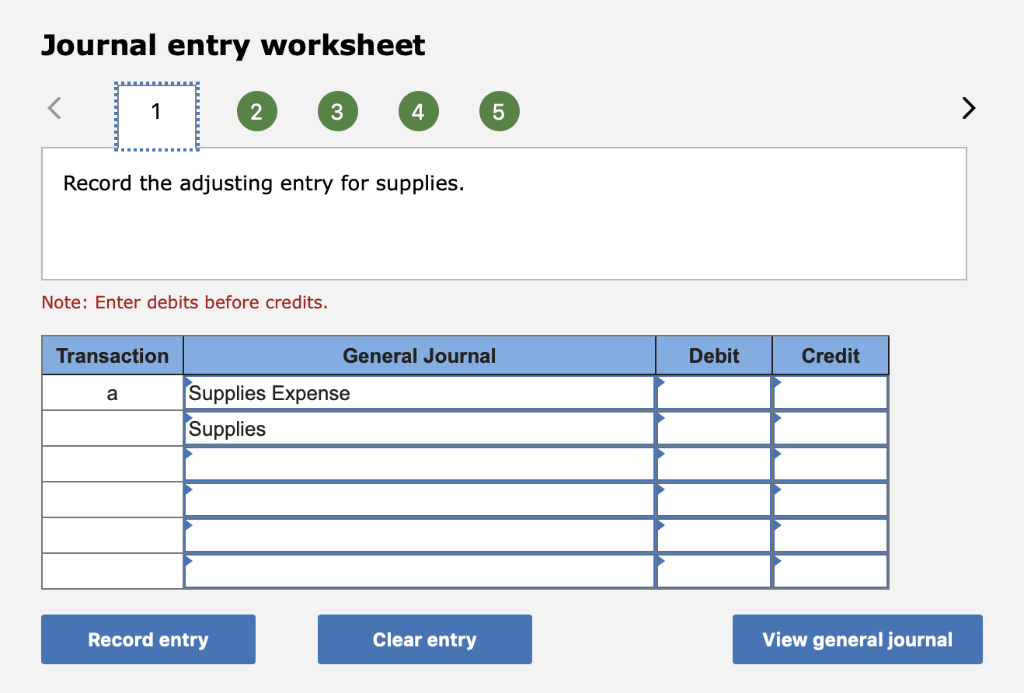Open third row General Journal account dropdown
1024x693 pixels.
click(419, 464)
